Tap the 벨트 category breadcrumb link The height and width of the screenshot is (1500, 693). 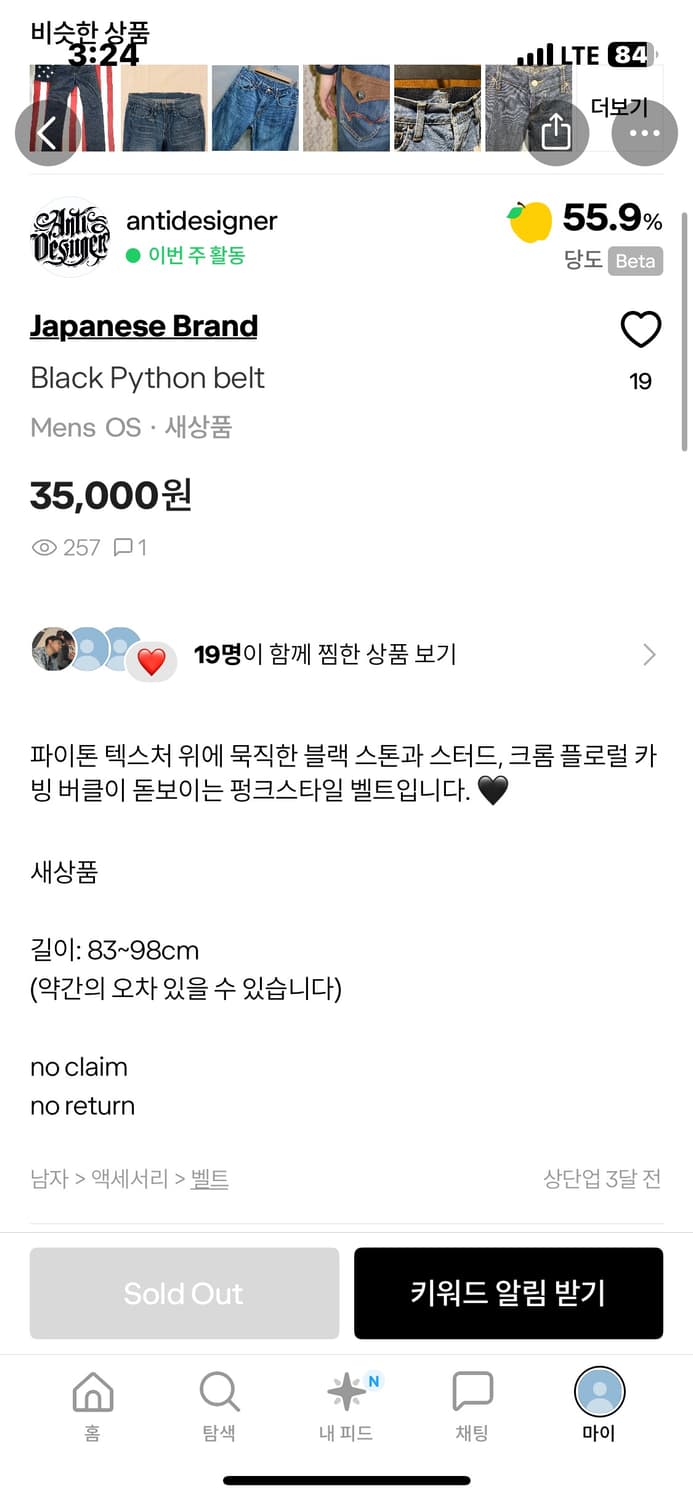(x=210, y=1179)
